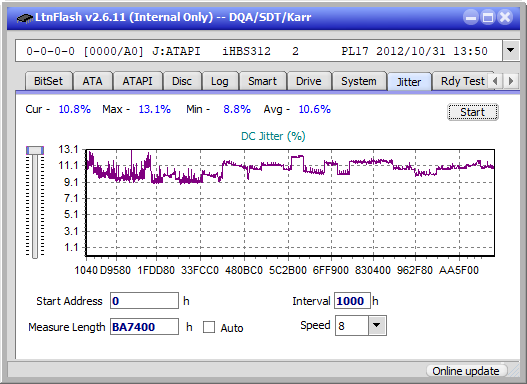This screenshot has height=384, width=527.
Task: Click in the Start Address field
Action: [x=144, y=301]
